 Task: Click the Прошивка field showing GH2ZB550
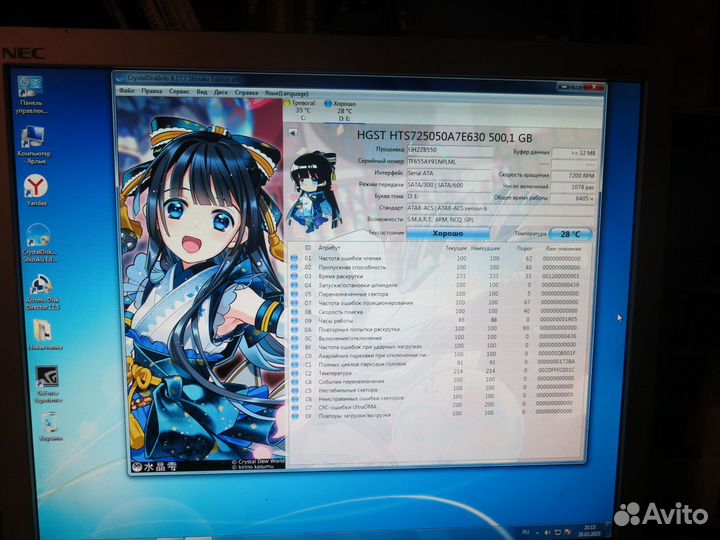click(x=450, y=150)
